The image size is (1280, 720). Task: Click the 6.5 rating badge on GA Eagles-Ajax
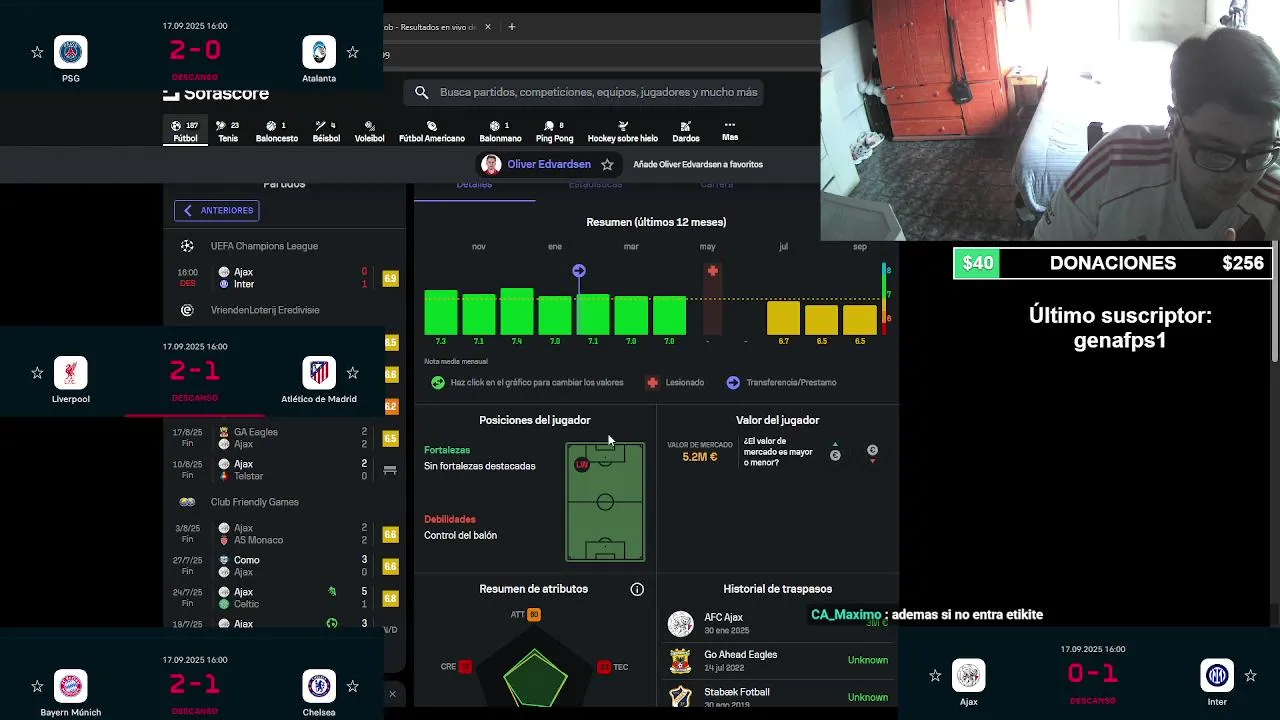coord(390,438)
